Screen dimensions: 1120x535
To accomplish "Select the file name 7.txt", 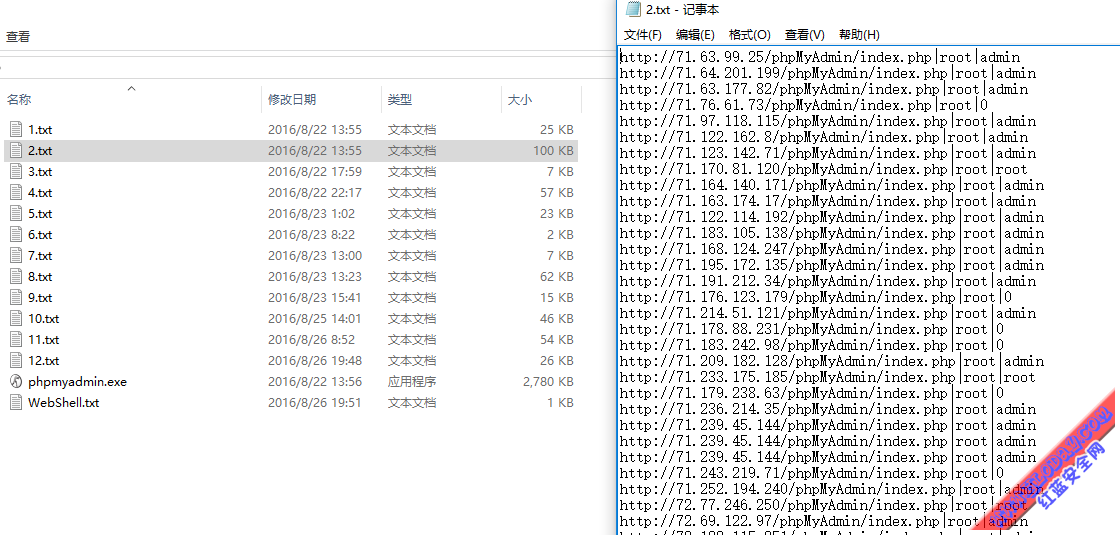I will [x=40, y=256].
